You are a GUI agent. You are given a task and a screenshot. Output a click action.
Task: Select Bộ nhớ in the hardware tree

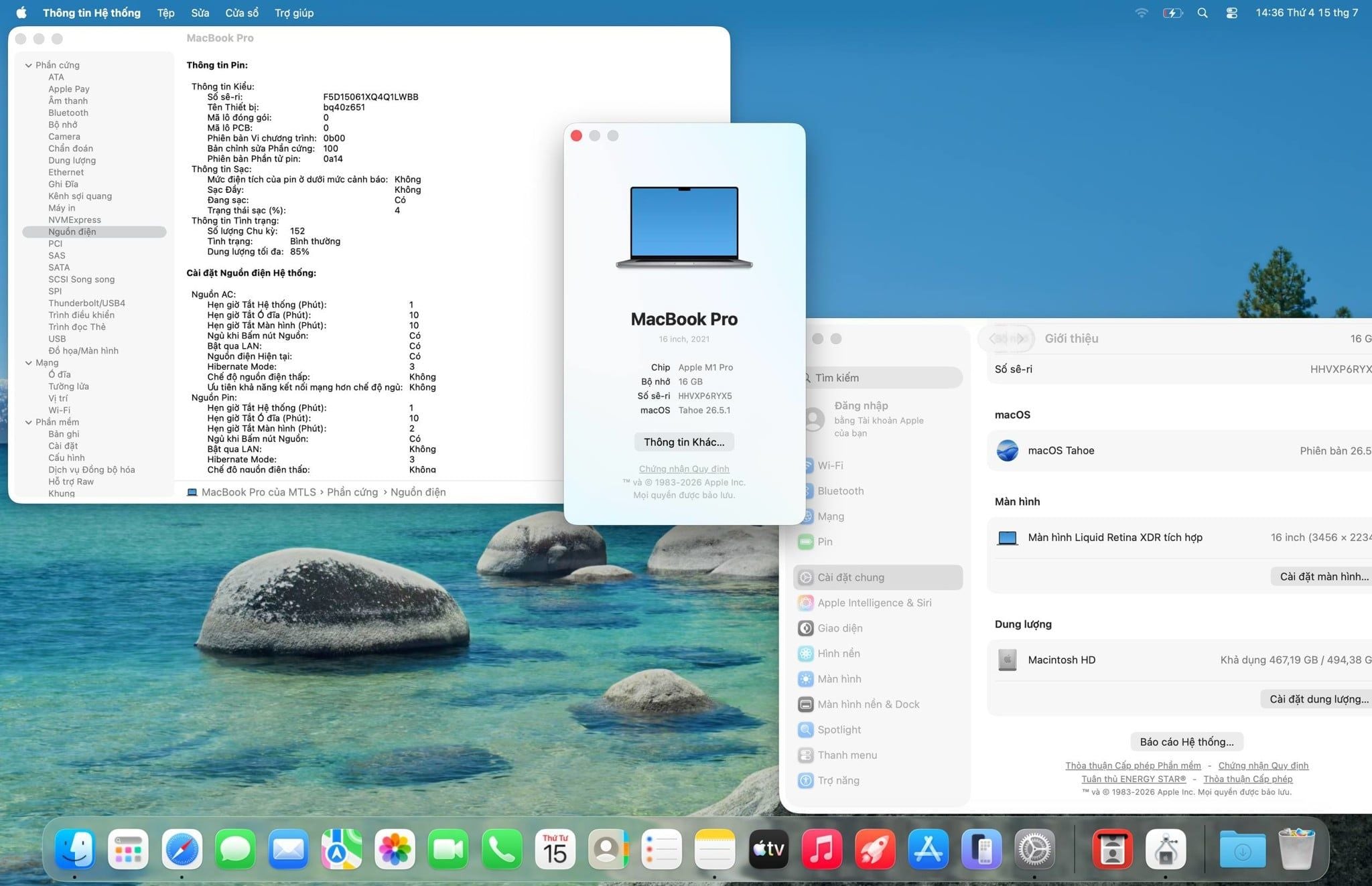tap(62, 125)
